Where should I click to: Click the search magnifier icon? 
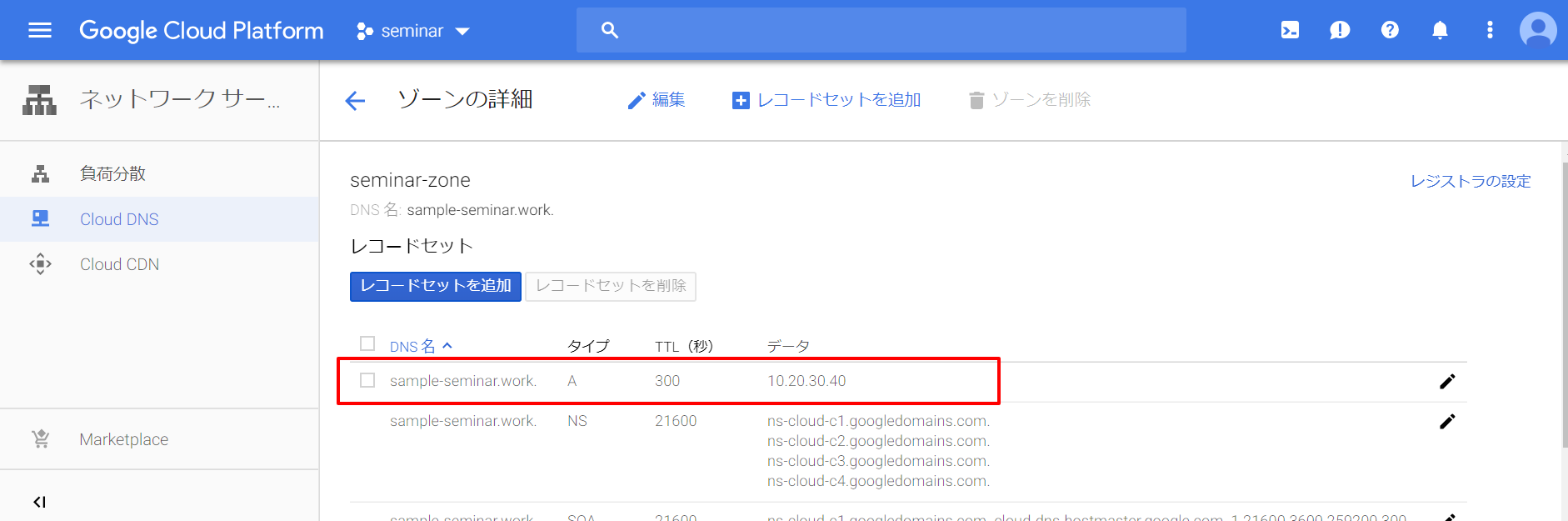[x=610, y=31]
